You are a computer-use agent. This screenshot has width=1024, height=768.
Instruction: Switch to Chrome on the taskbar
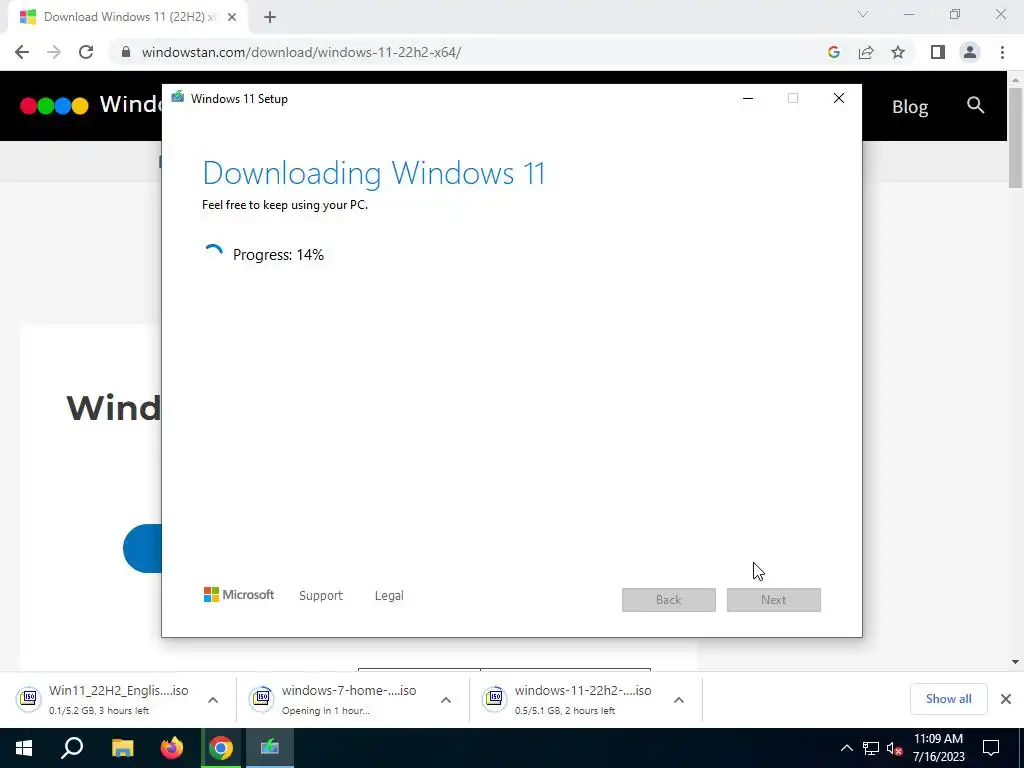(221, 748)
